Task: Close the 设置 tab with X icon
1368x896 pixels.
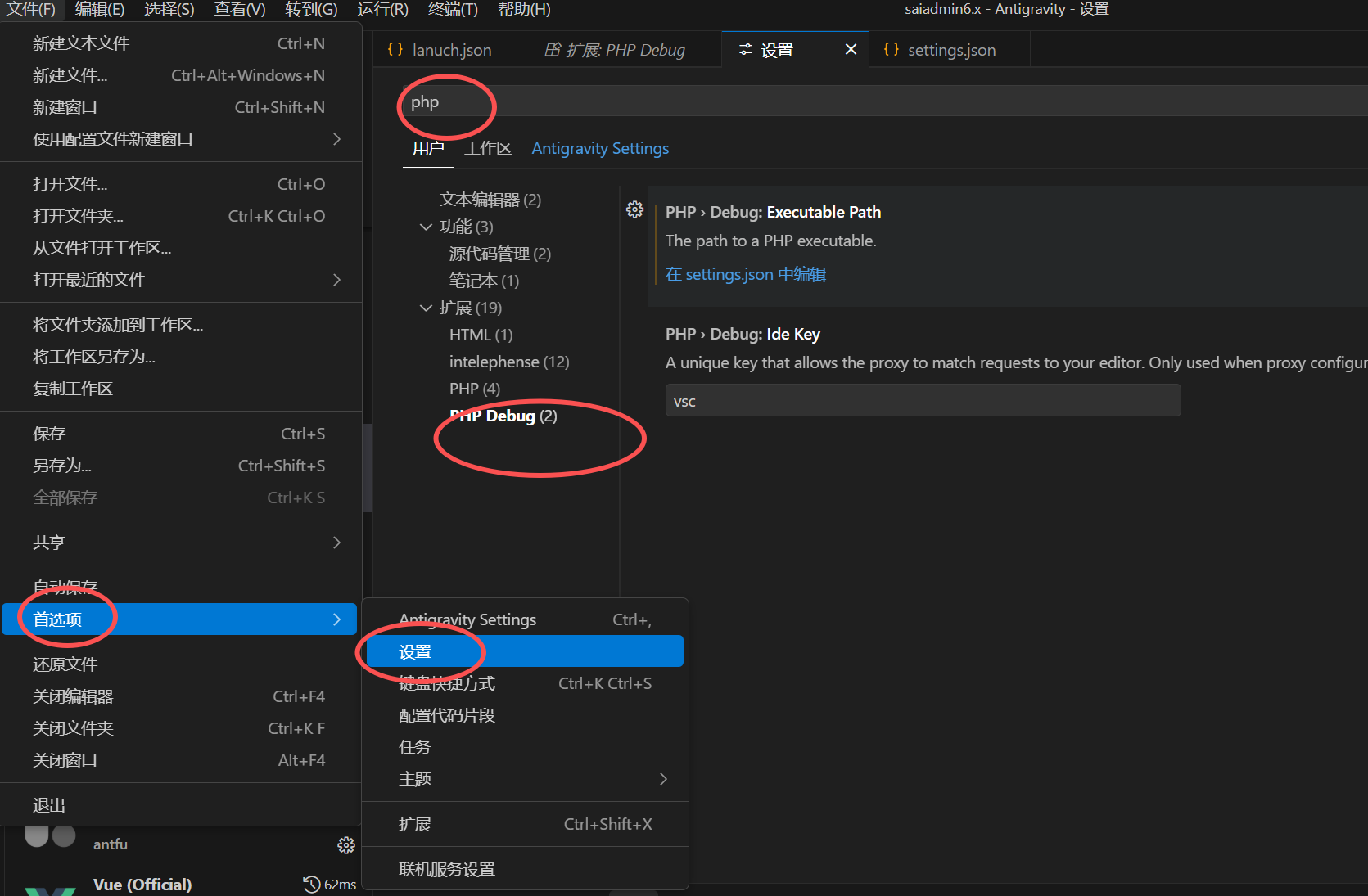Action: pos(851,50)
